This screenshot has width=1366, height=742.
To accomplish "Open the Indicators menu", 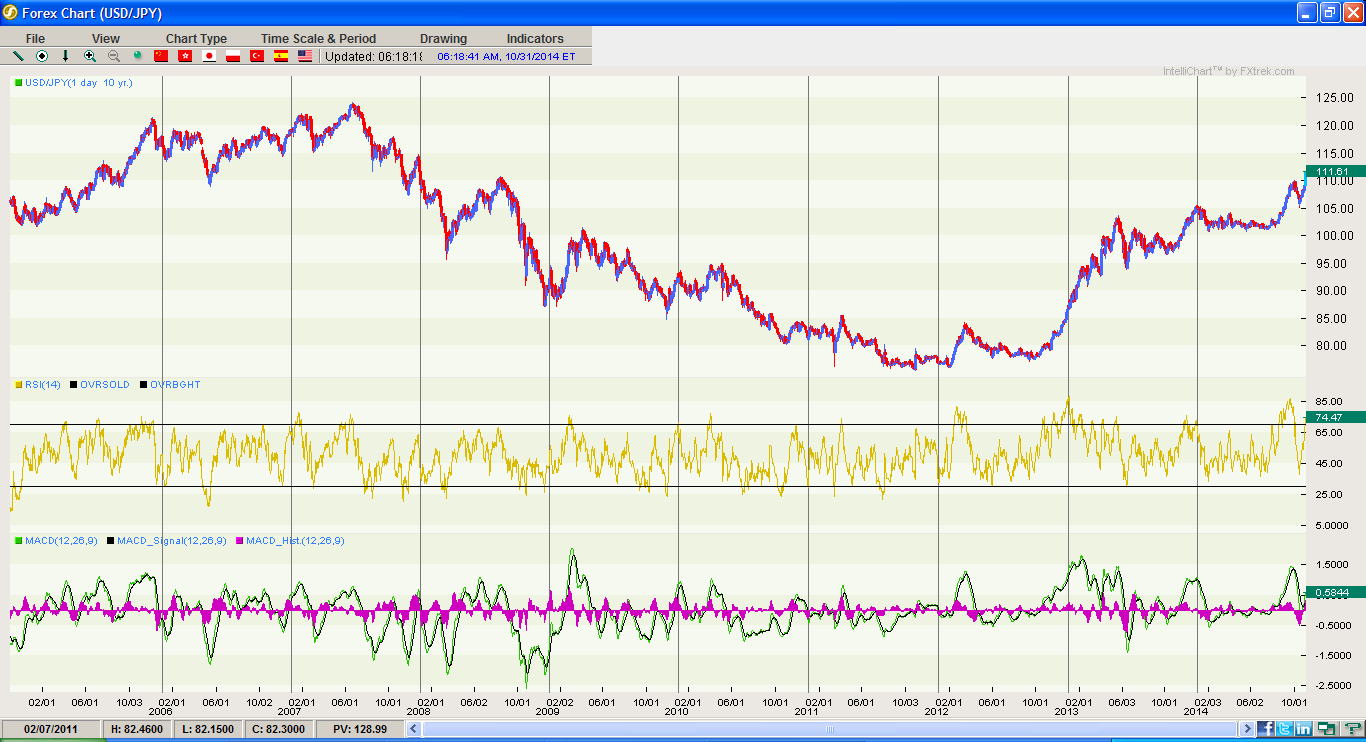I will (535, 39).
